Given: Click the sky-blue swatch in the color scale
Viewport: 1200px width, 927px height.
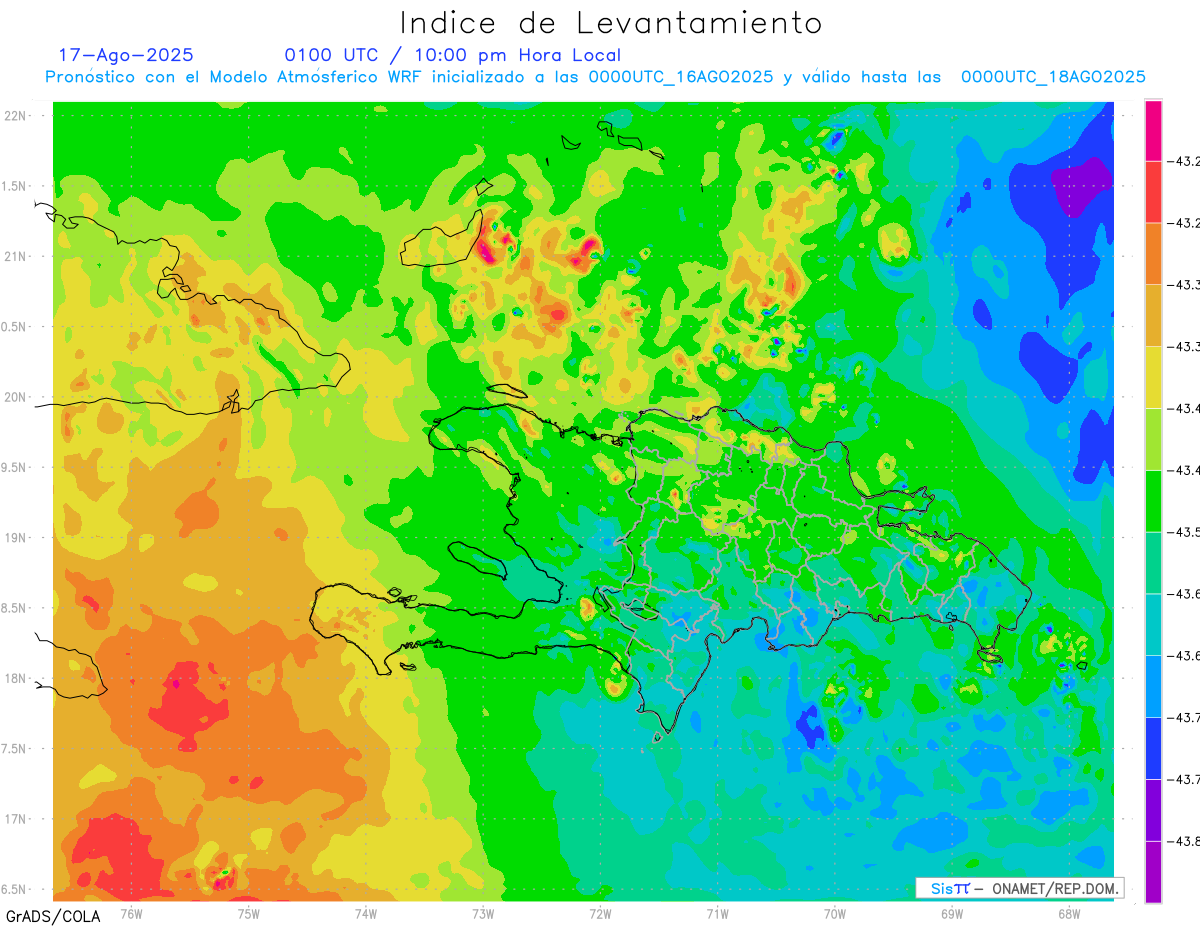Looking at the screenshot, I should coord(1153,686).
